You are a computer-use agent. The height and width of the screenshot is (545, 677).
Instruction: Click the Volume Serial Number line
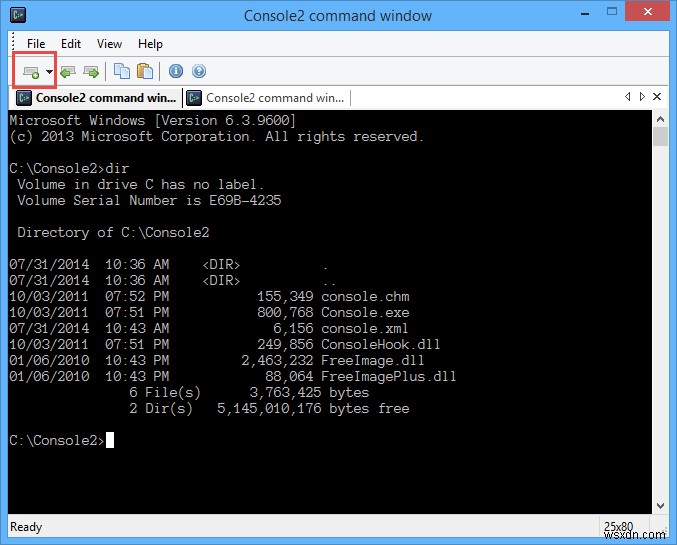tap(149, 200)
